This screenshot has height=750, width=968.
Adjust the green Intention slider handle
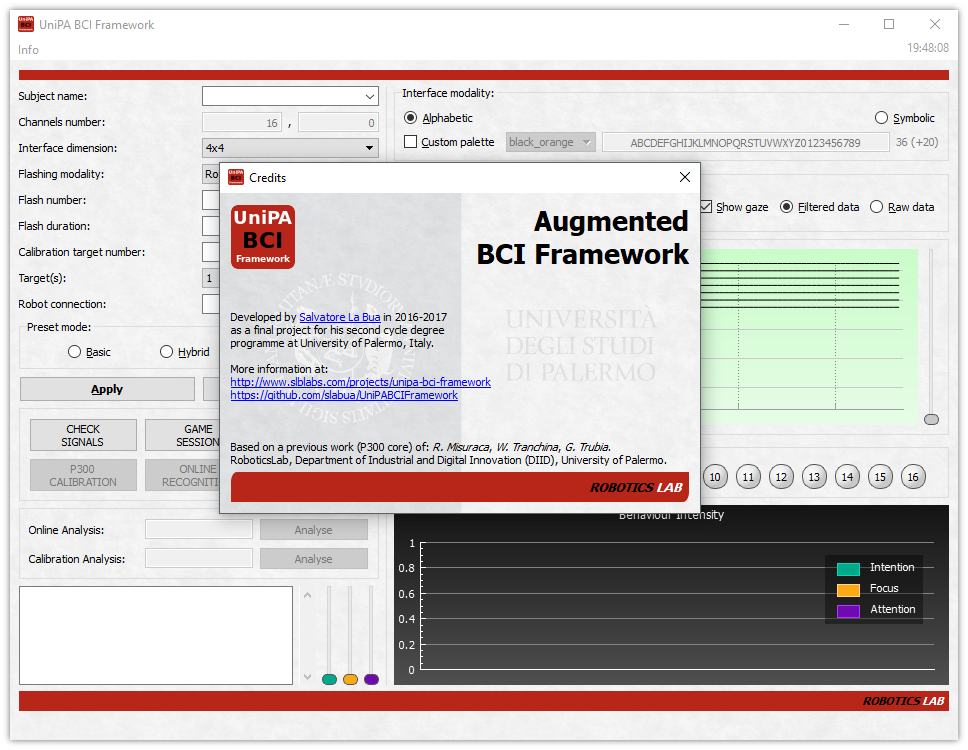(x=330, y=679)
